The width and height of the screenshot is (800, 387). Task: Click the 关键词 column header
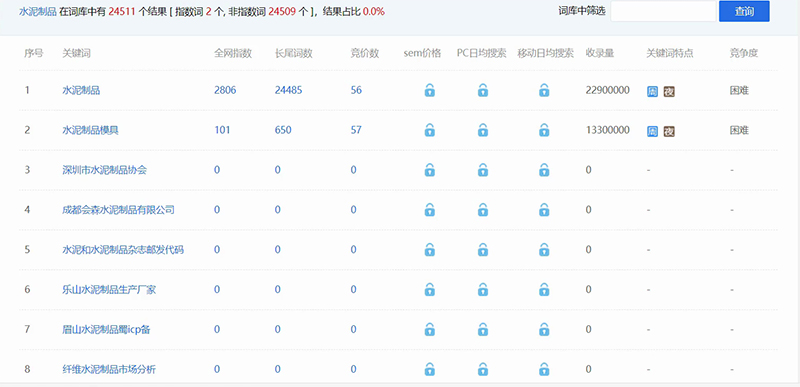76,54
